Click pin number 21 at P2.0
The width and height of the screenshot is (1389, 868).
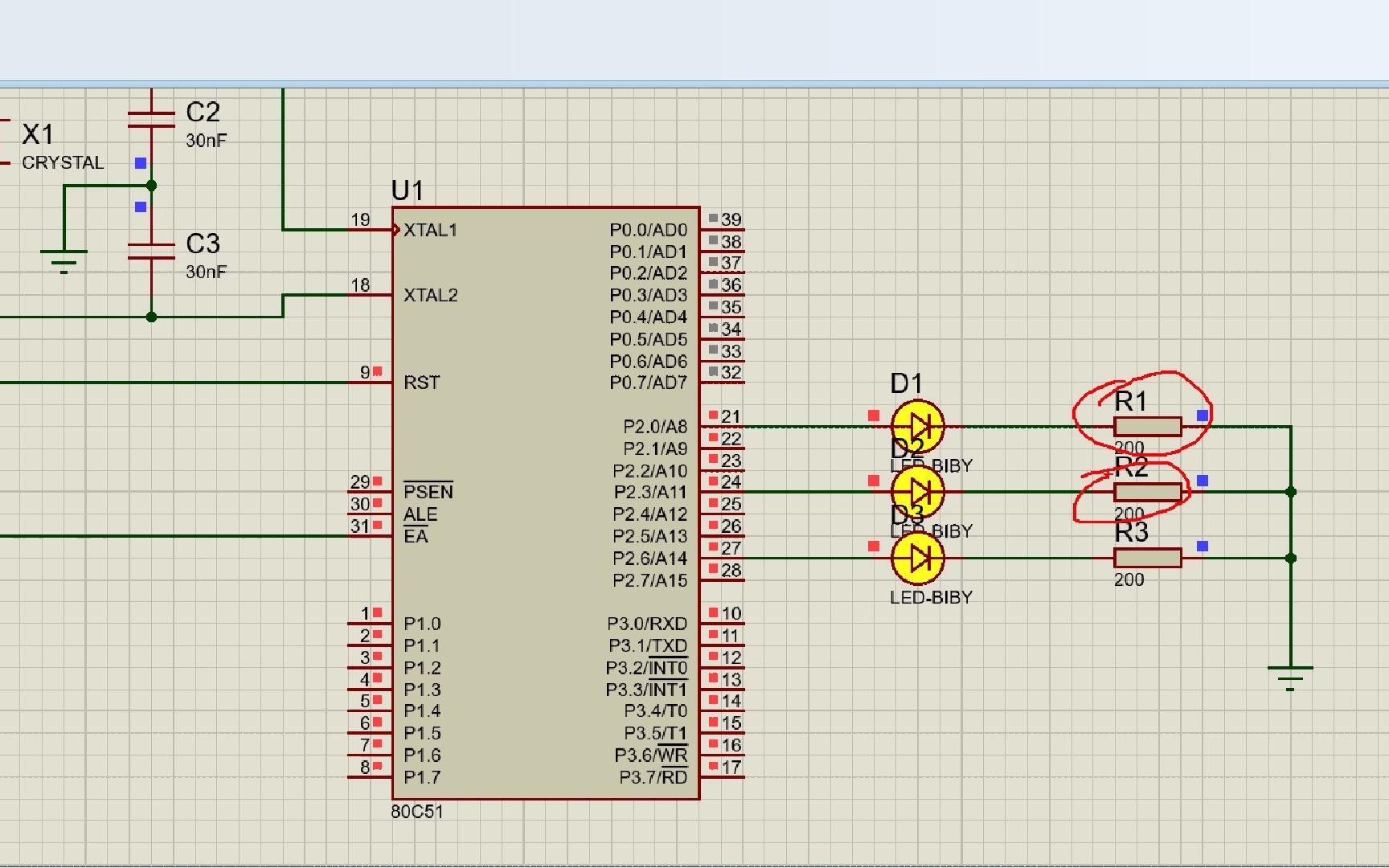coord(731,416)
